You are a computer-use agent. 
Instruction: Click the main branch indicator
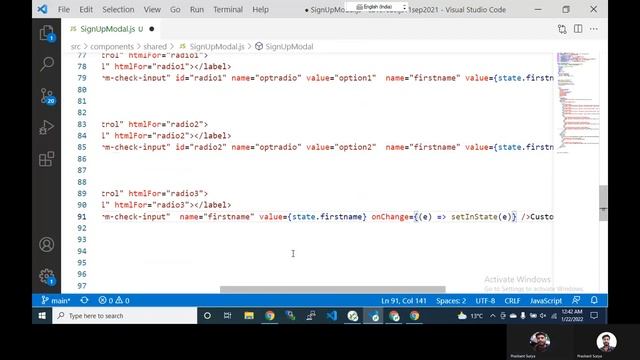pos(56,300)
